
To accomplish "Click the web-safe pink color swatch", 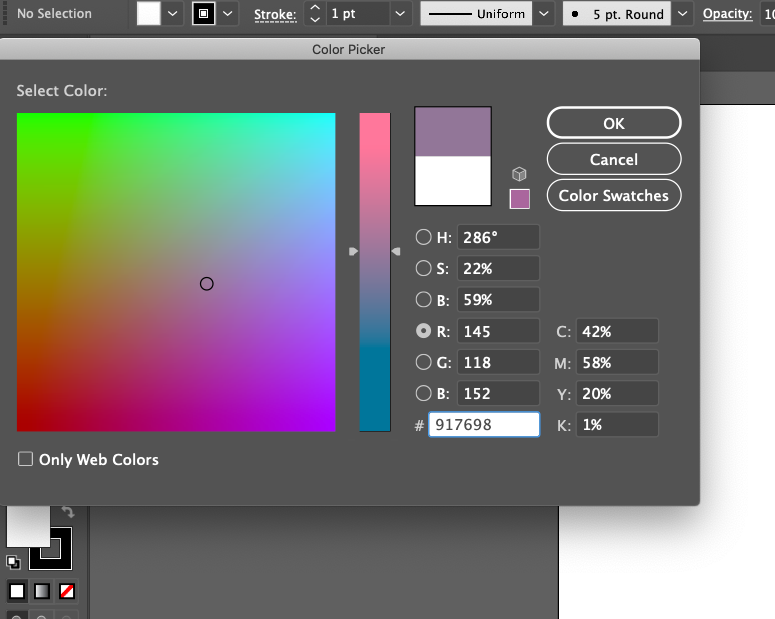I will coord(519,199).
